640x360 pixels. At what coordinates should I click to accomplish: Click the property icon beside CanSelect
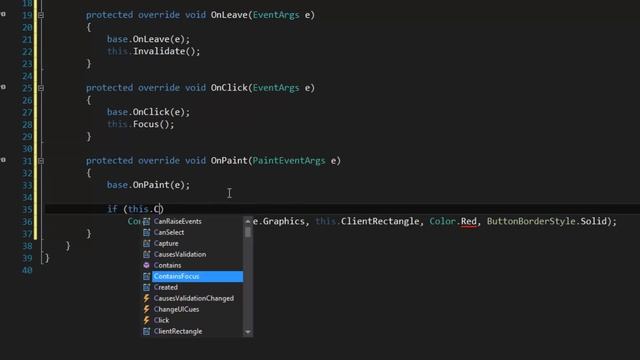[147, 232]
